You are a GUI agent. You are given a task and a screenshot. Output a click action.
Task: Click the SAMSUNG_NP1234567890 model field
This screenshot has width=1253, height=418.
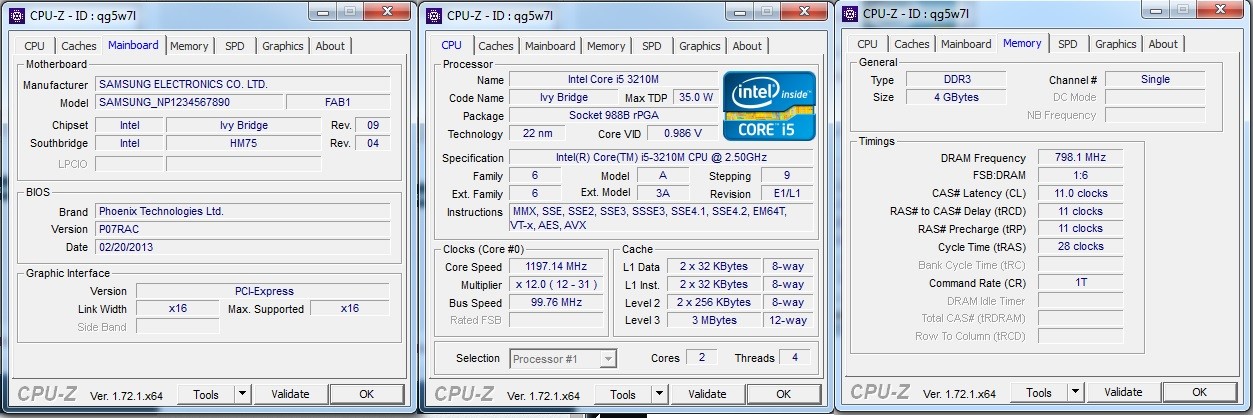(x=188, y=102)
